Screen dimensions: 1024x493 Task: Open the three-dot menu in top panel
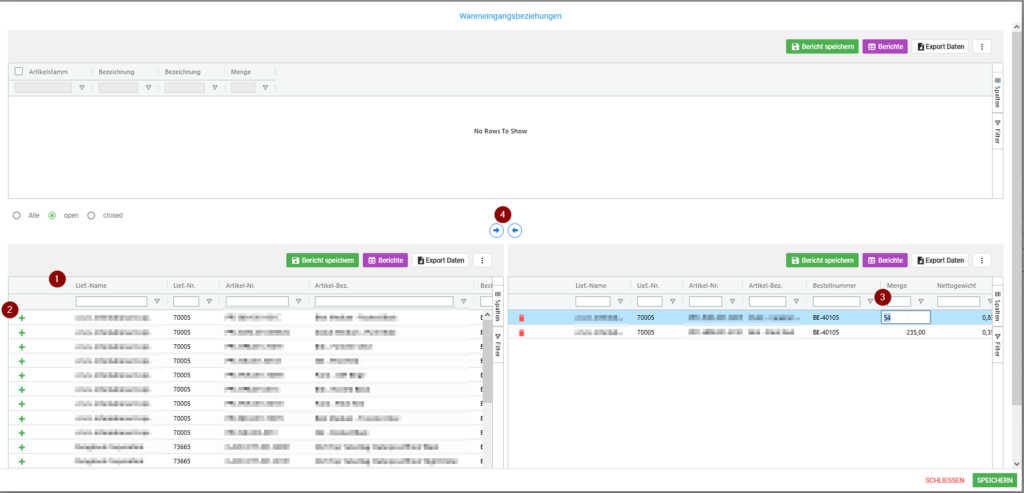coord(982,47)
